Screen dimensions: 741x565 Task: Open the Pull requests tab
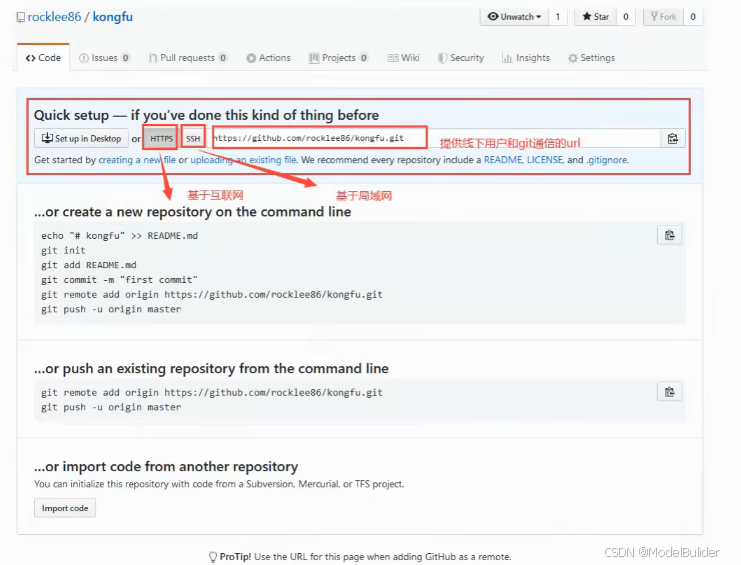coord(188,58)
